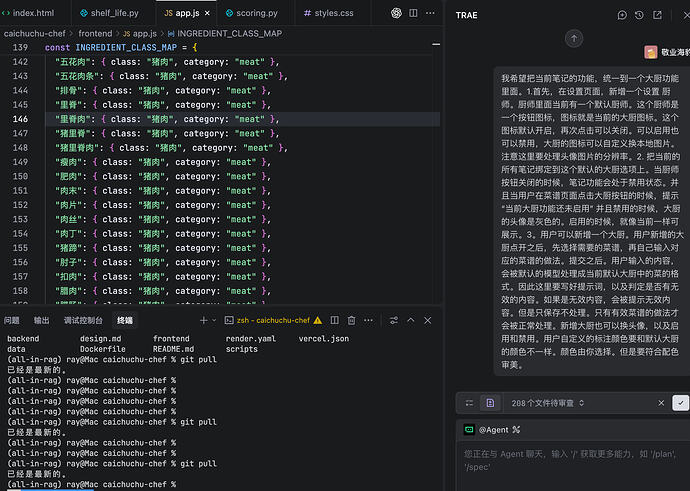Click the minimap marker at editor top right

click(x=436, y=44)
